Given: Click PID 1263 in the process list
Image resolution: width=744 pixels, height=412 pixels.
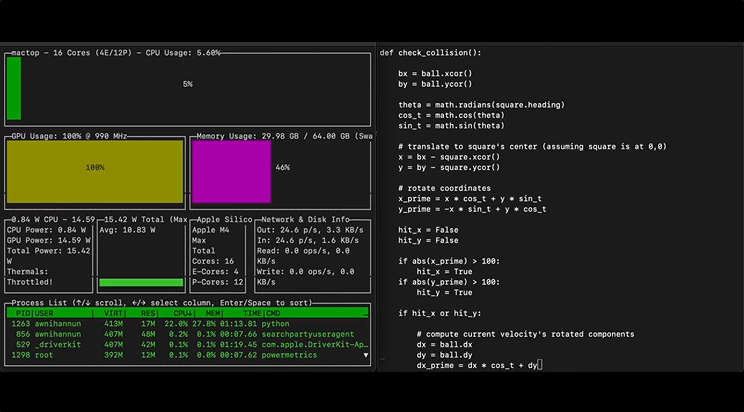Looking at the screenshot, I should (x=21, y=324).
